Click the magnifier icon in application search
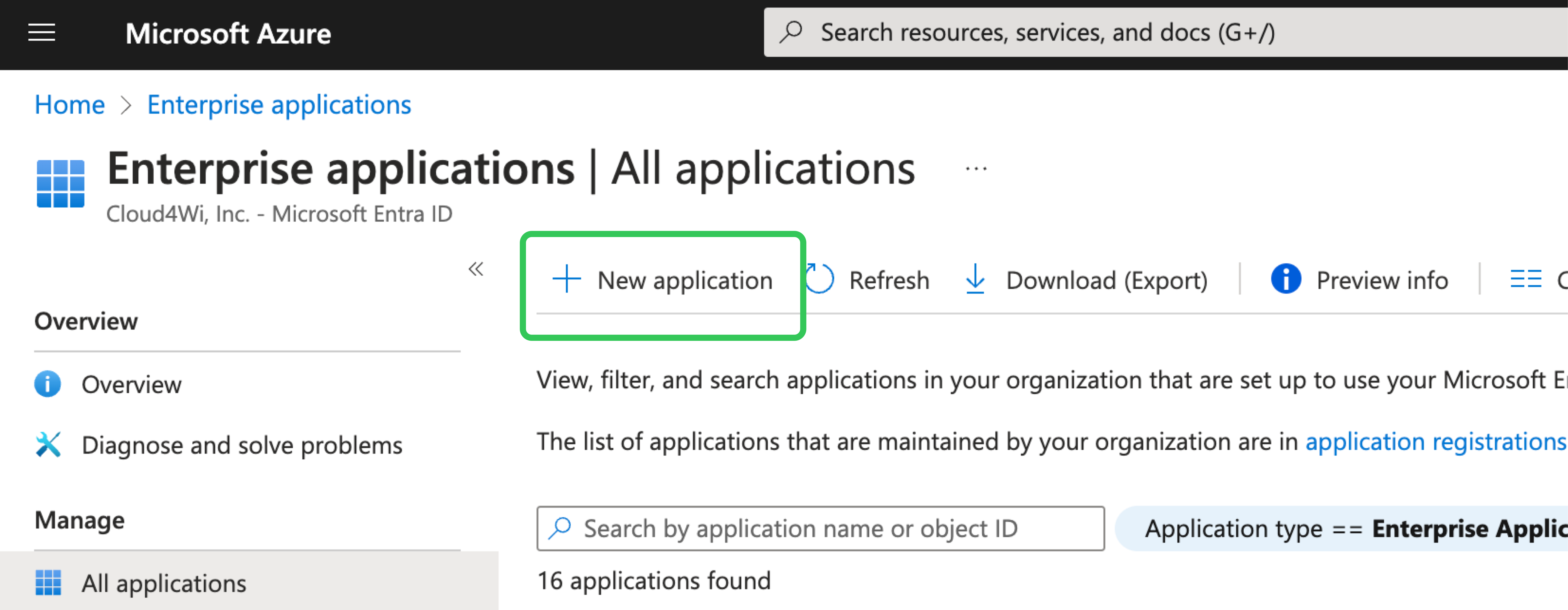1568x610 pixels. coord(559,528)
